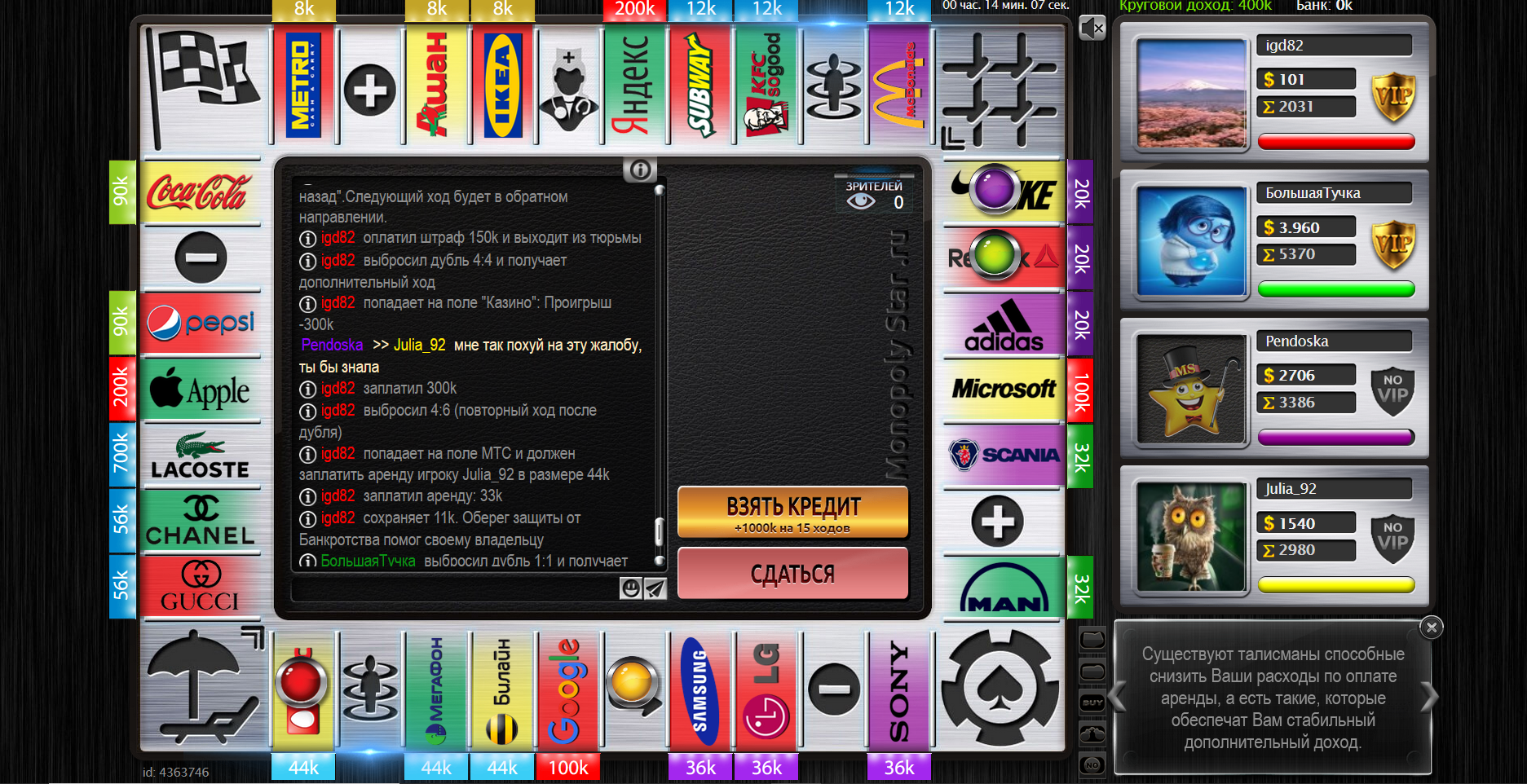The height and width of the screenshot is (784, 1527).
Task: Click the handshake deal icon in side toolbar
Action: [x=1092, y=733]
